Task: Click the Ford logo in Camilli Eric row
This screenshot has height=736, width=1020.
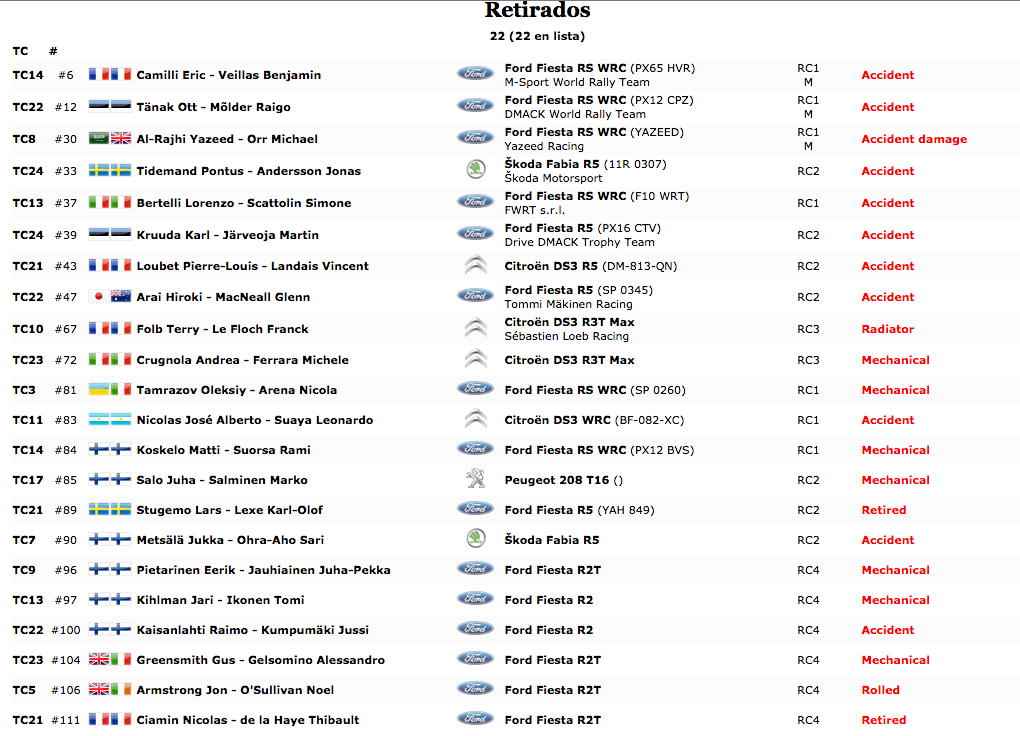Action: [476, 74]
